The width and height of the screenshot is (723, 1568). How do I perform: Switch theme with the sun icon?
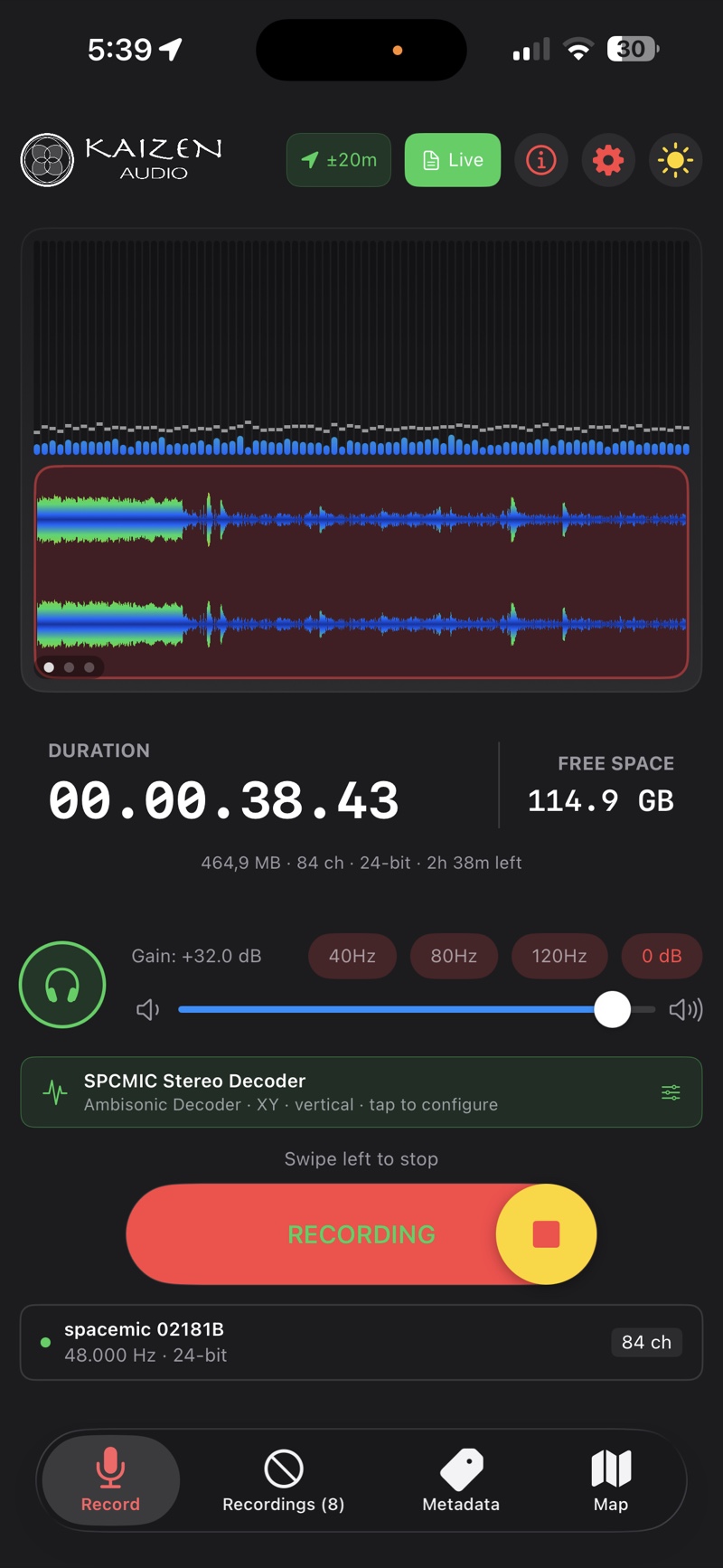(675, 160)
